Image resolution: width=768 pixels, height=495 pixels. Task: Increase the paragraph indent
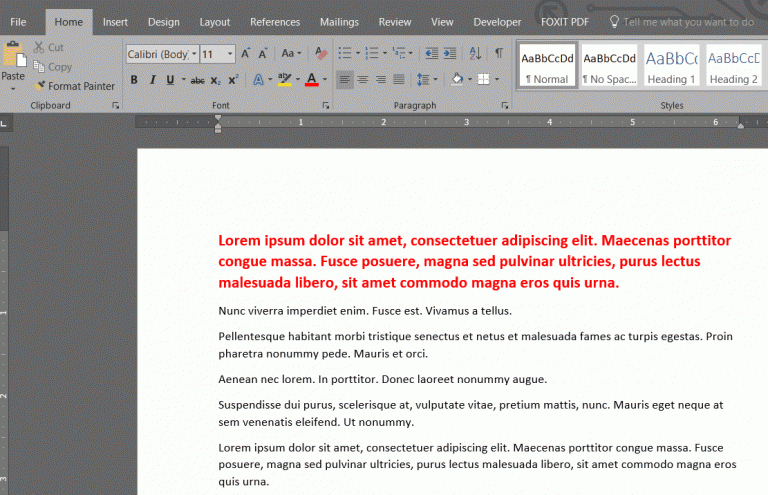coord(450,53)
